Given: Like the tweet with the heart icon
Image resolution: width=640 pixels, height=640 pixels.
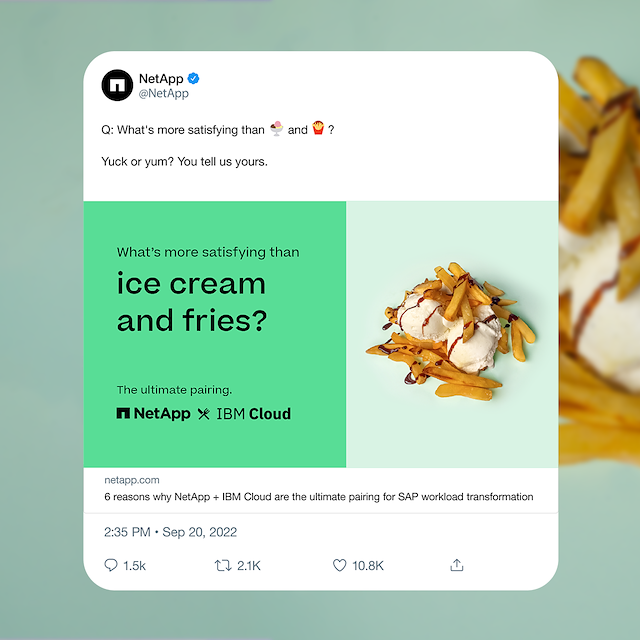Looking at the screenshot, I should point(339,565).
